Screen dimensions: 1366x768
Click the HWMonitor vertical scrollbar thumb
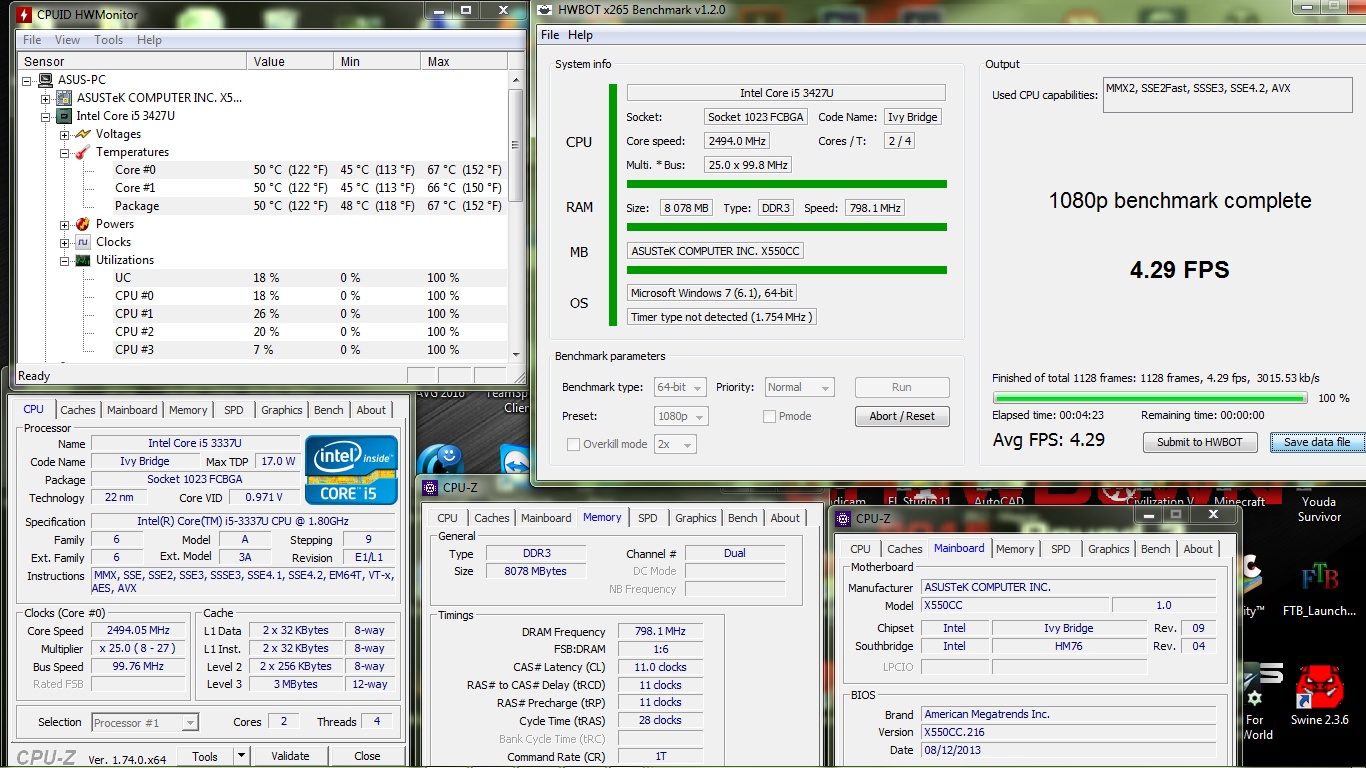click(516, 145)
